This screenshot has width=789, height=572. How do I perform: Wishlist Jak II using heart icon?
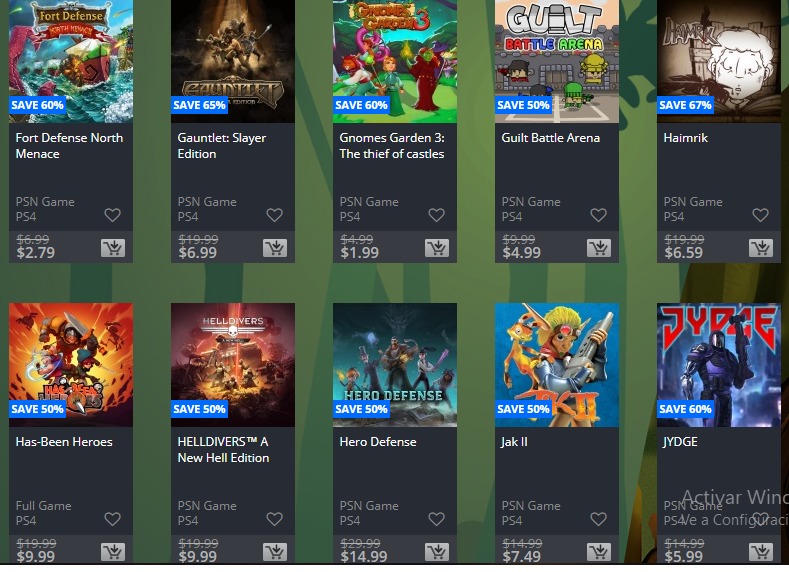coord(598,519)
